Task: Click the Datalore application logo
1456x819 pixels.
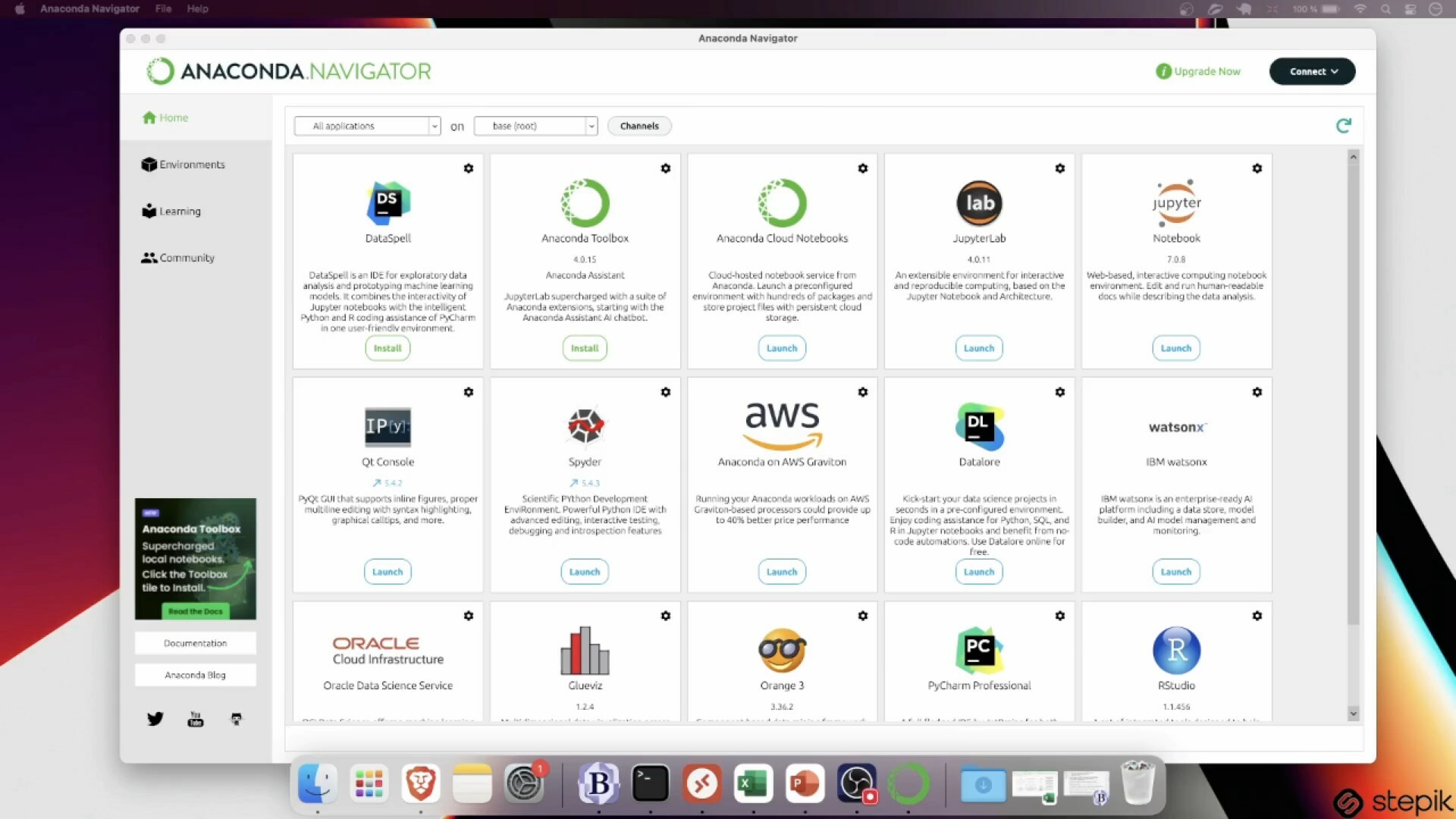Action: [979, 426]
